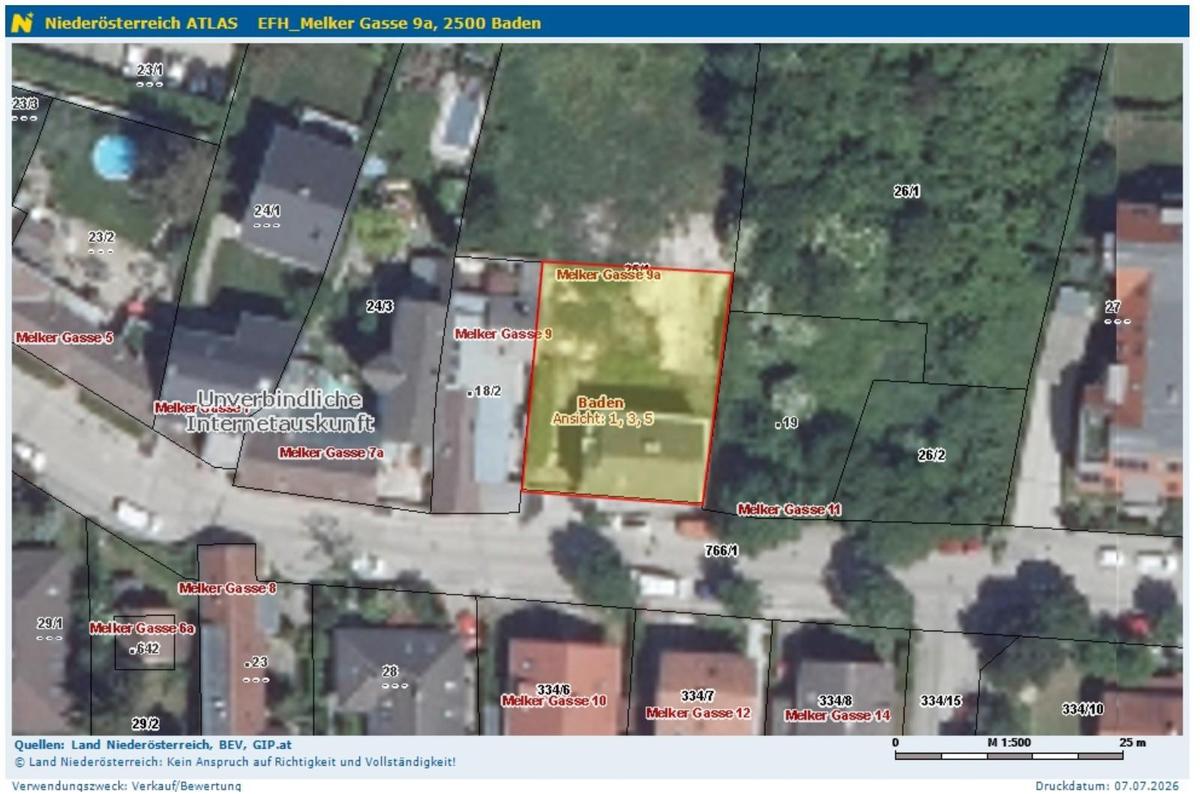Click the highlighted yellow parcel Melker Gasse 9a
Viewport: 1200px width, 794px height.
(x=628, y=385)
